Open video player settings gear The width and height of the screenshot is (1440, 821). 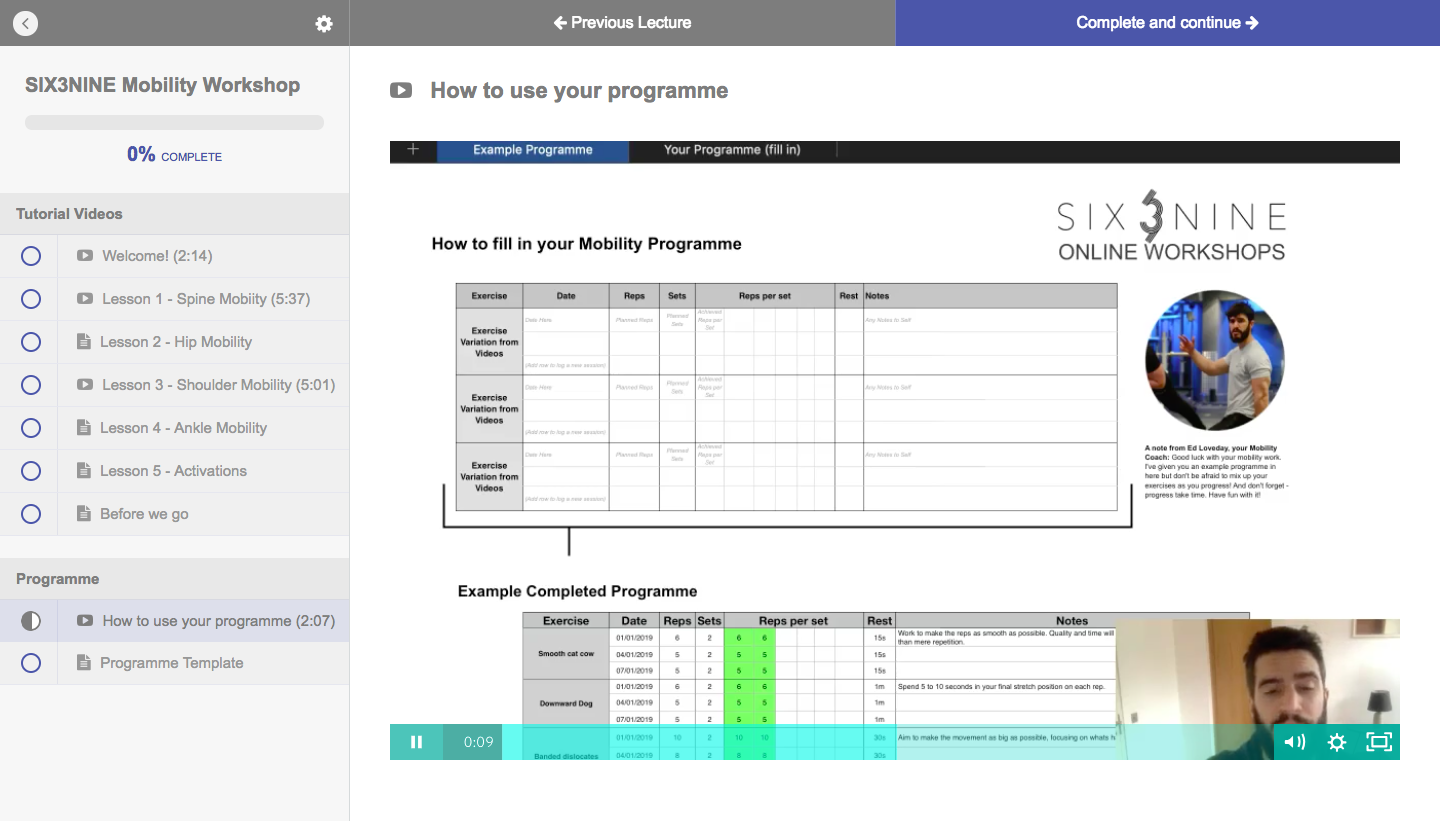[1337, 742]
